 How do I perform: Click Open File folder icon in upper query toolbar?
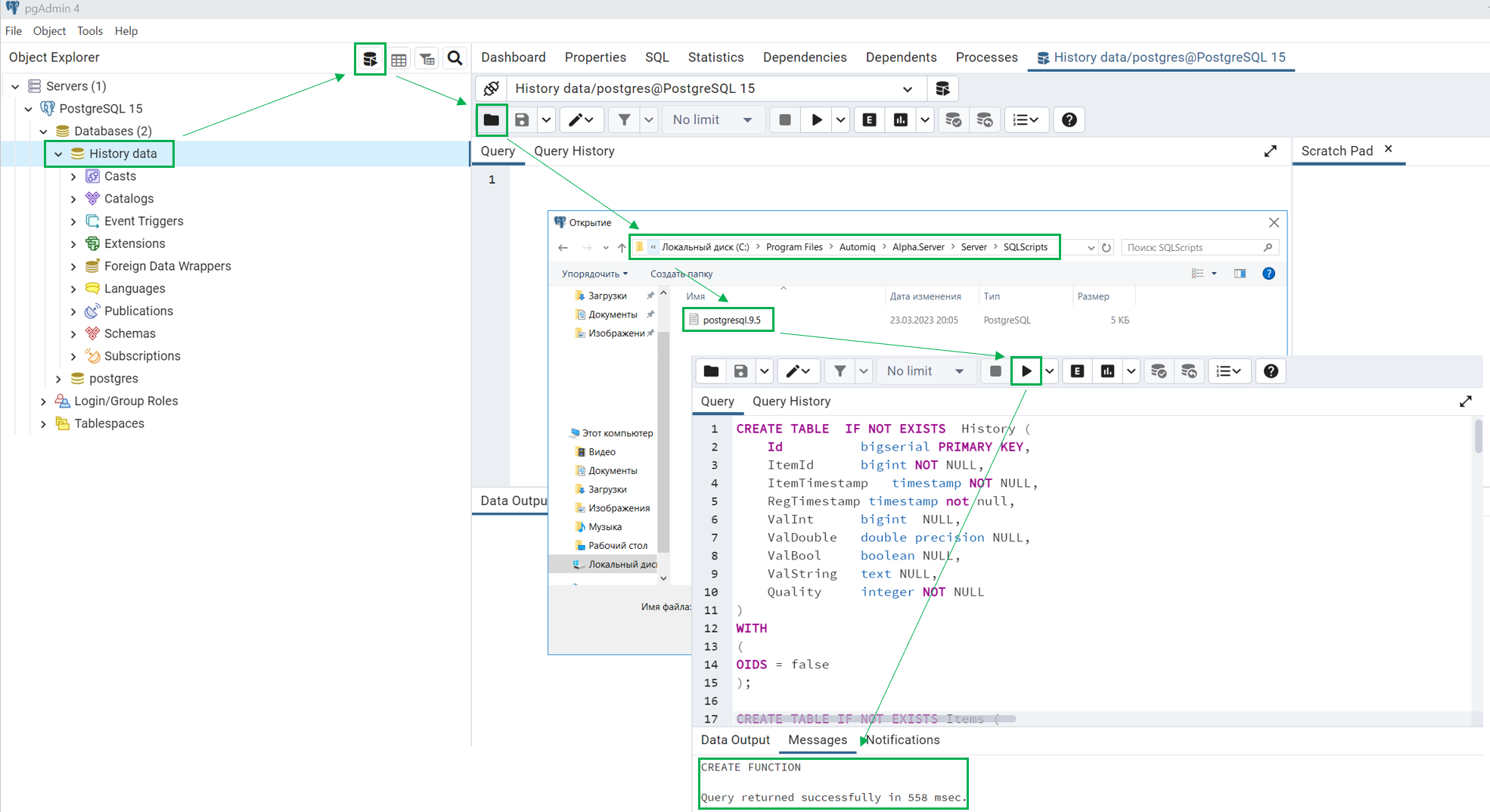[492, 119]
